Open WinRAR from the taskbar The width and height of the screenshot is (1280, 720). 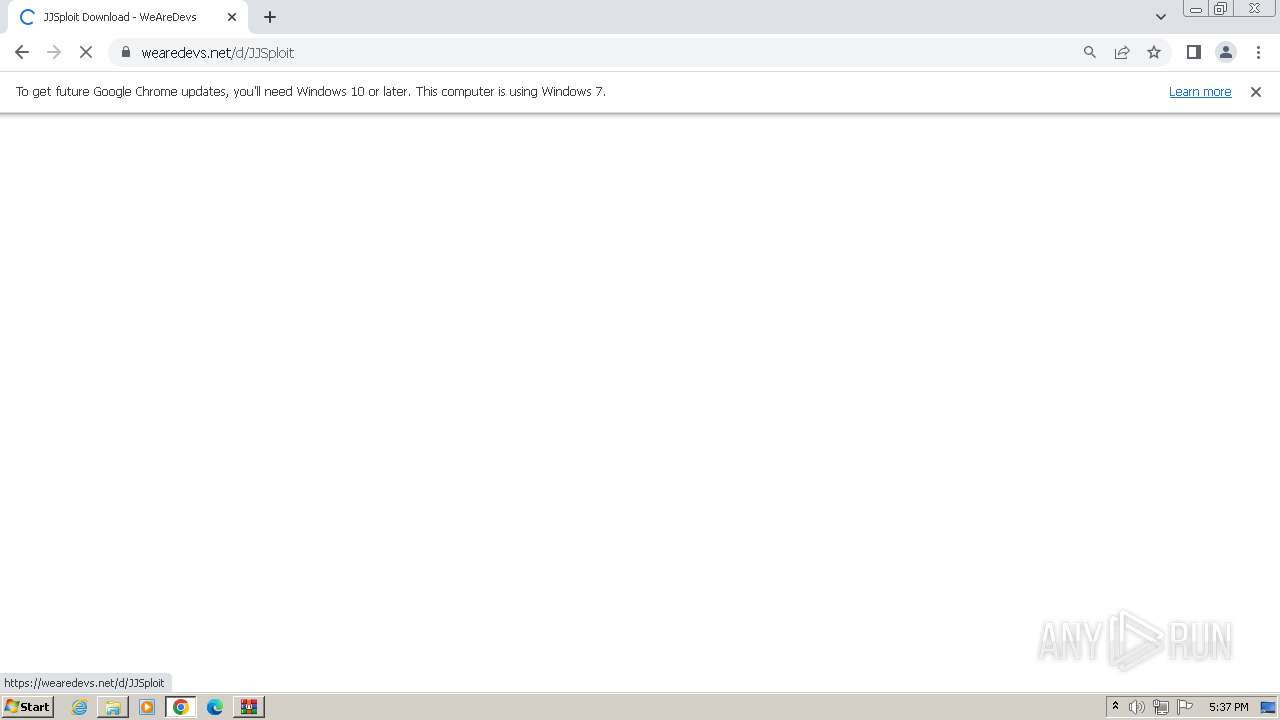tap(249, 707)
